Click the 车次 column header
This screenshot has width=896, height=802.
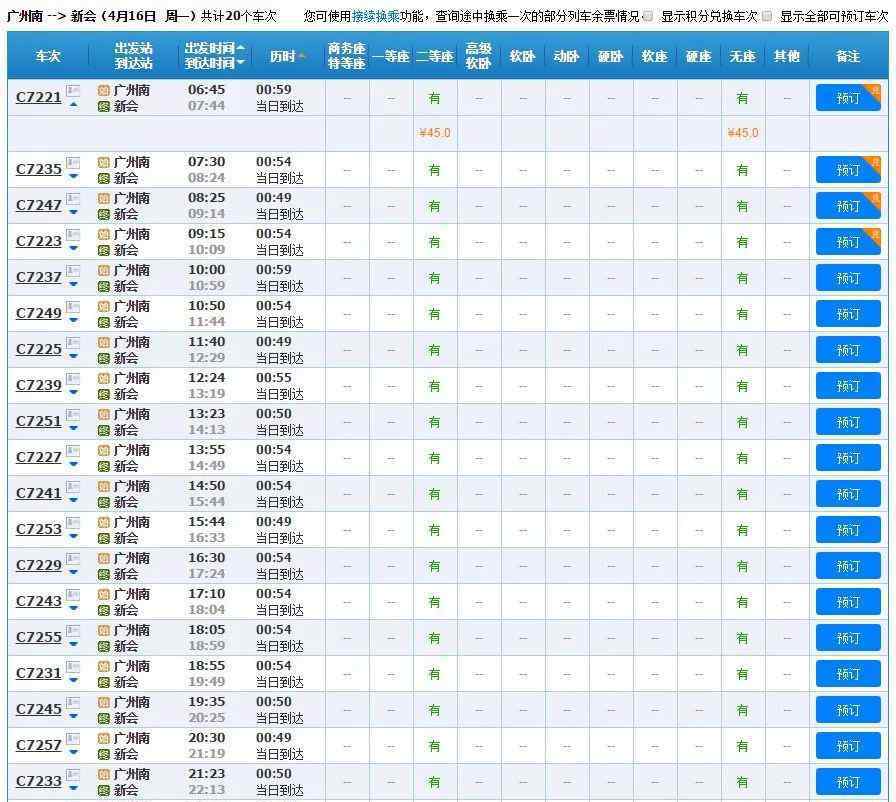click(48, 56)
